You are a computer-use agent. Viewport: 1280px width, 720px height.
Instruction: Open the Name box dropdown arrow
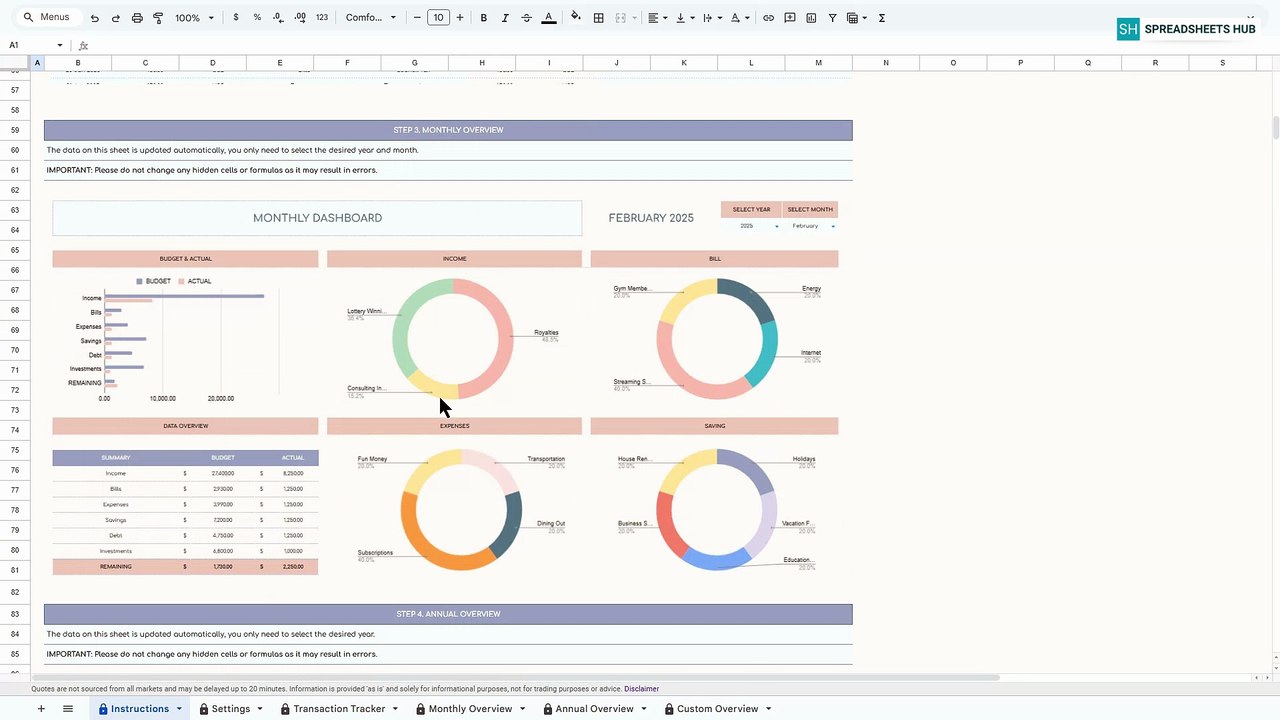(60, 45)
